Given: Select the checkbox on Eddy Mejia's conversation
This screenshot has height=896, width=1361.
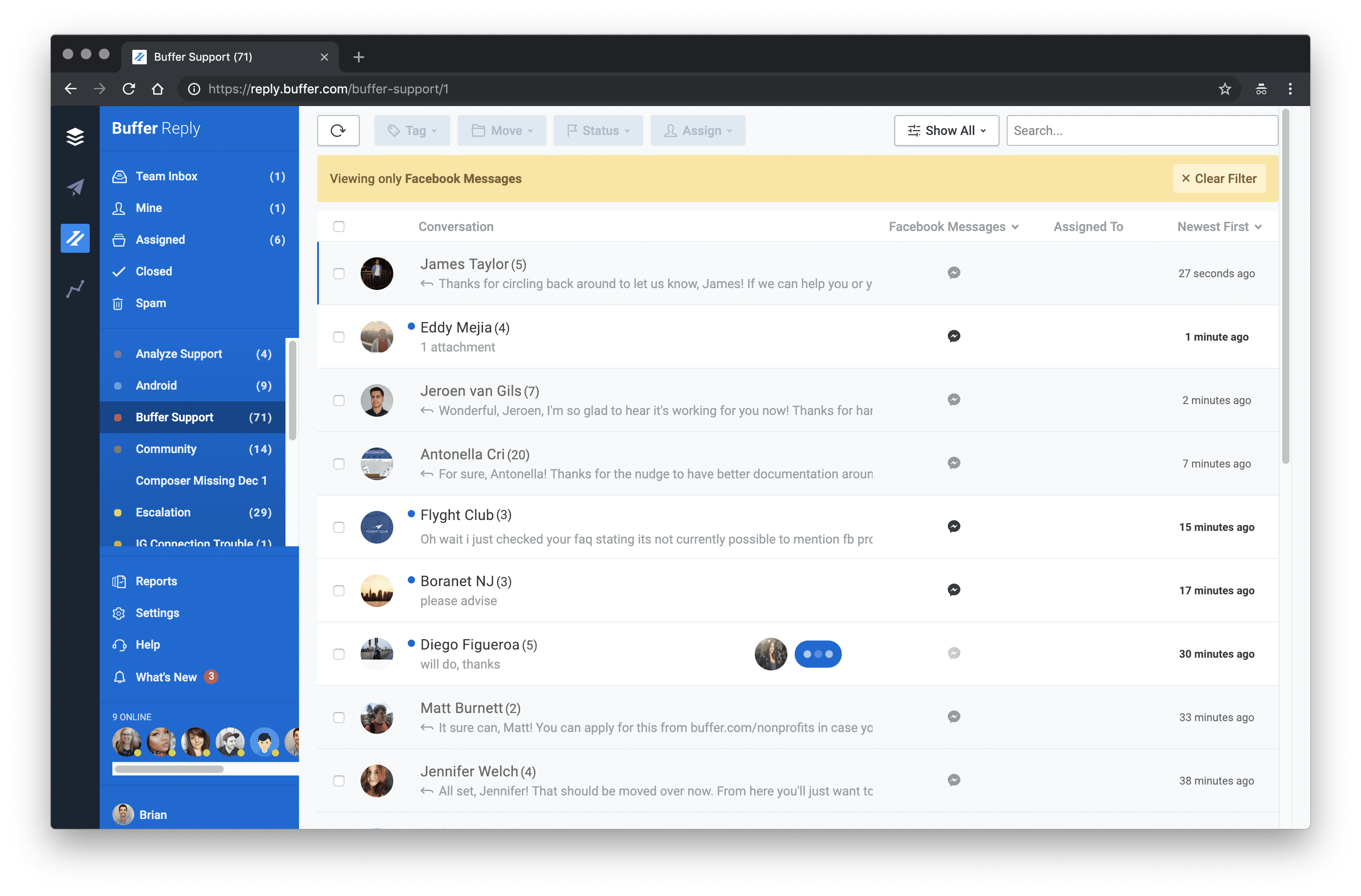Looking at the screenshot, I should click(339, 337).
